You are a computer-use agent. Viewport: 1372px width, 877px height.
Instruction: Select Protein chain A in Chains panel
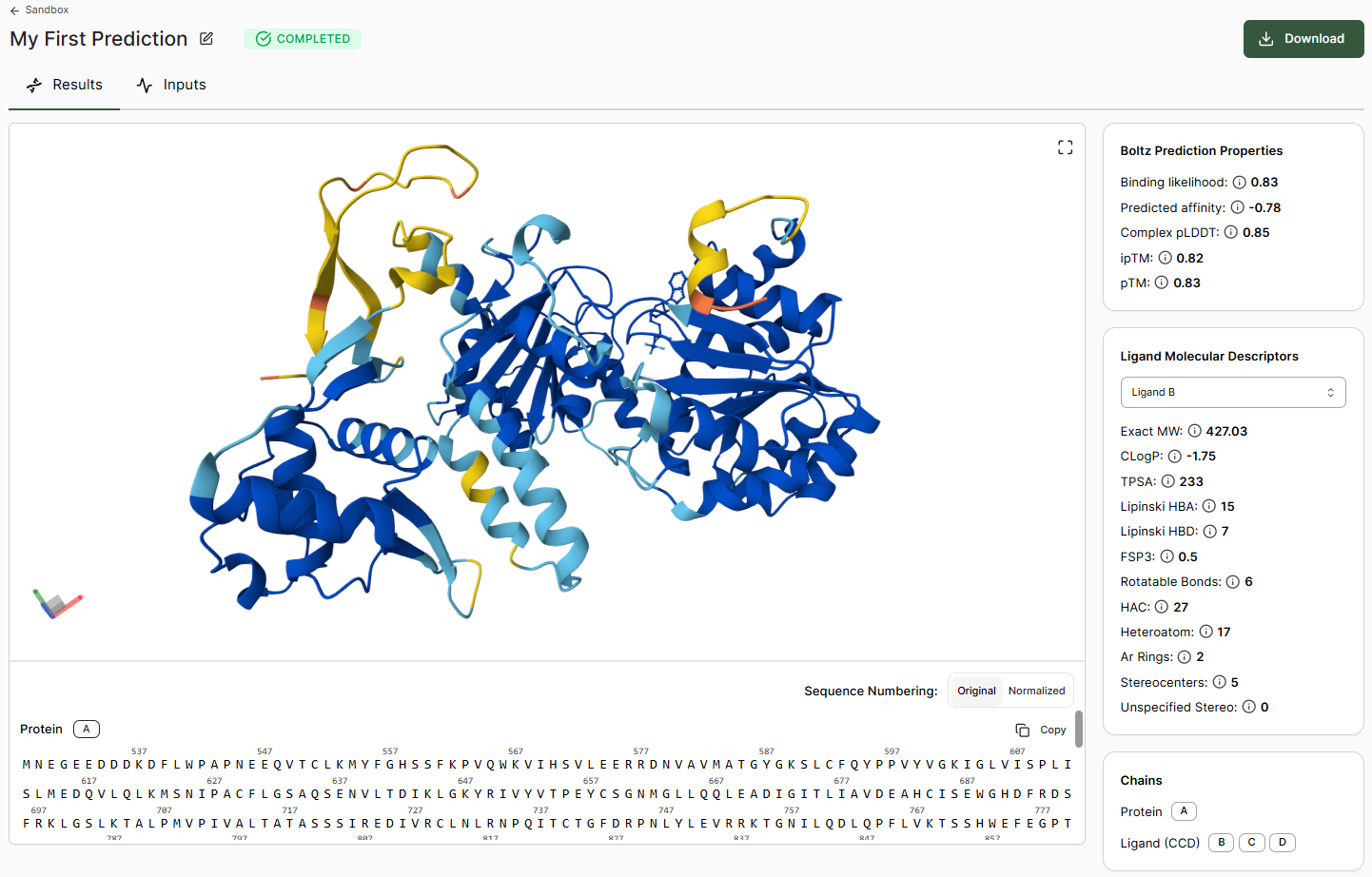pos(1184,811)
